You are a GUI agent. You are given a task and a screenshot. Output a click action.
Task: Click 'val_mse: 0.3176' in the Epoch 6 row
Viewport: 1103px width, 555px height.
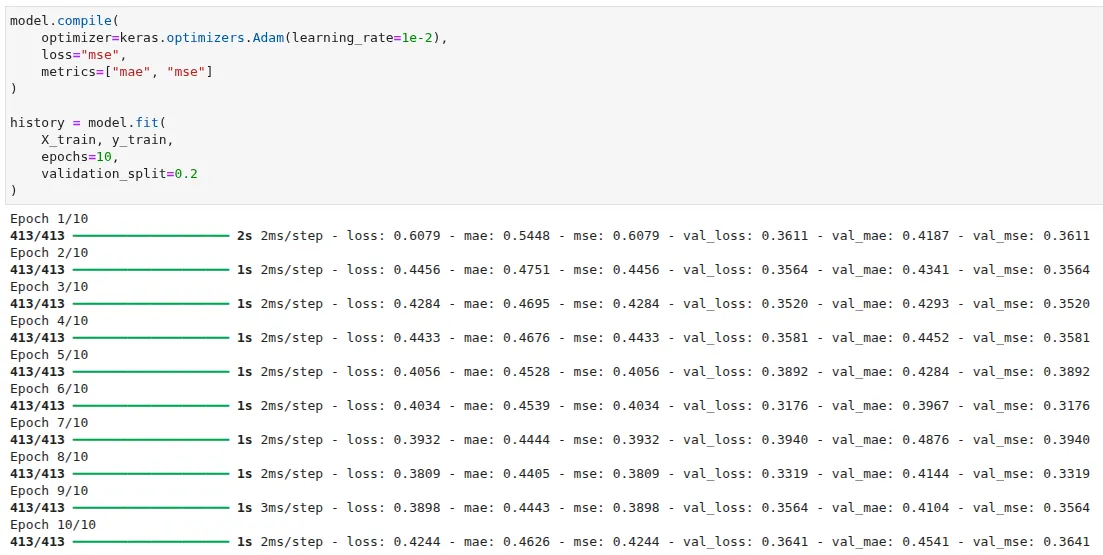point(1031,406)
